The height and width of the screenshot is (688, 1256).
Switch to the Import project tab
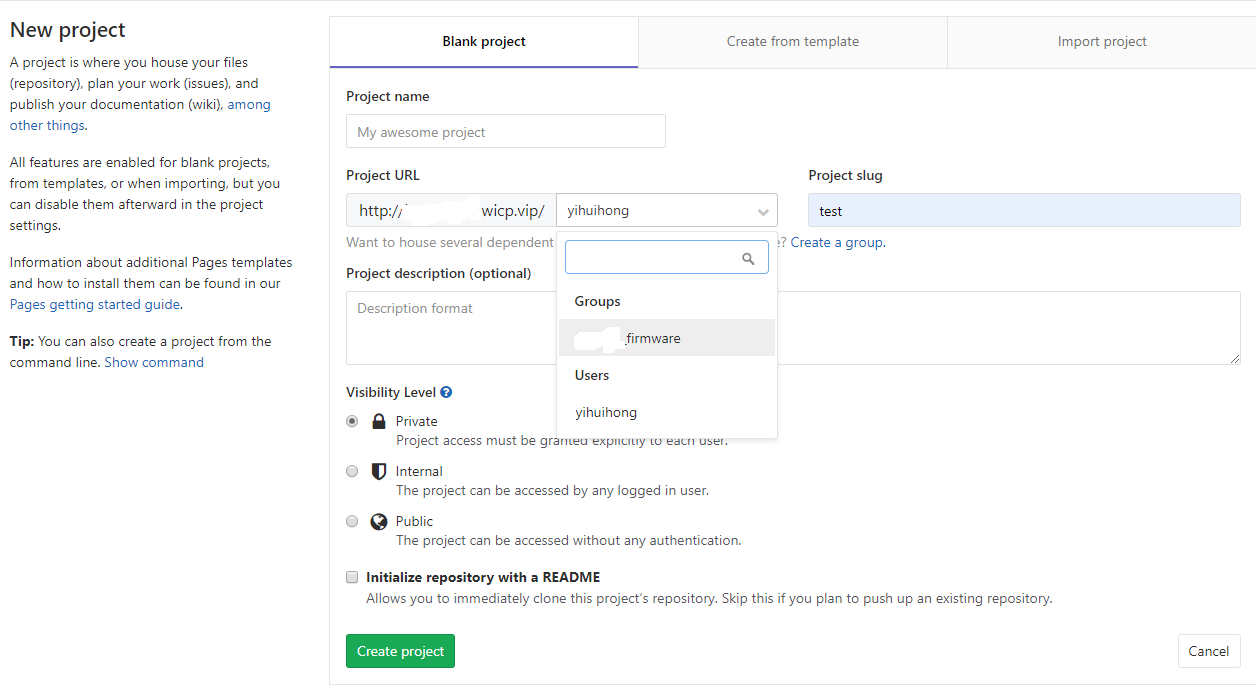coord(1102,41)
